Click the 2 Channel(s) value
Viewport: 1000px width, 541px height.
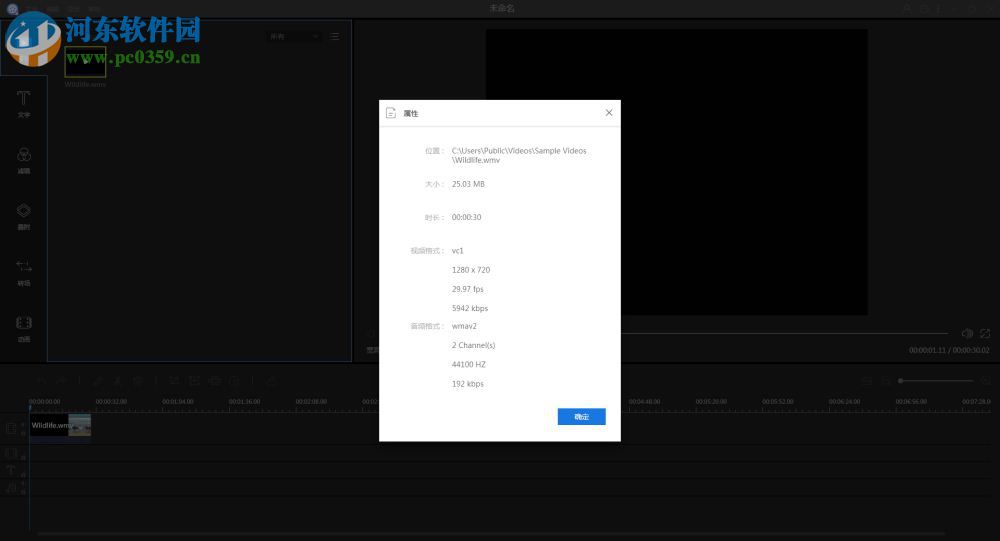473,345
